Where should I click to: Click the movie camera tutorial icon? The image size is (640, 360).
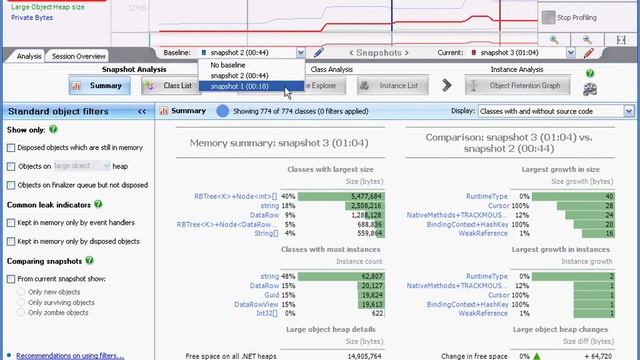pyautogui.click(x=590, y=89)
